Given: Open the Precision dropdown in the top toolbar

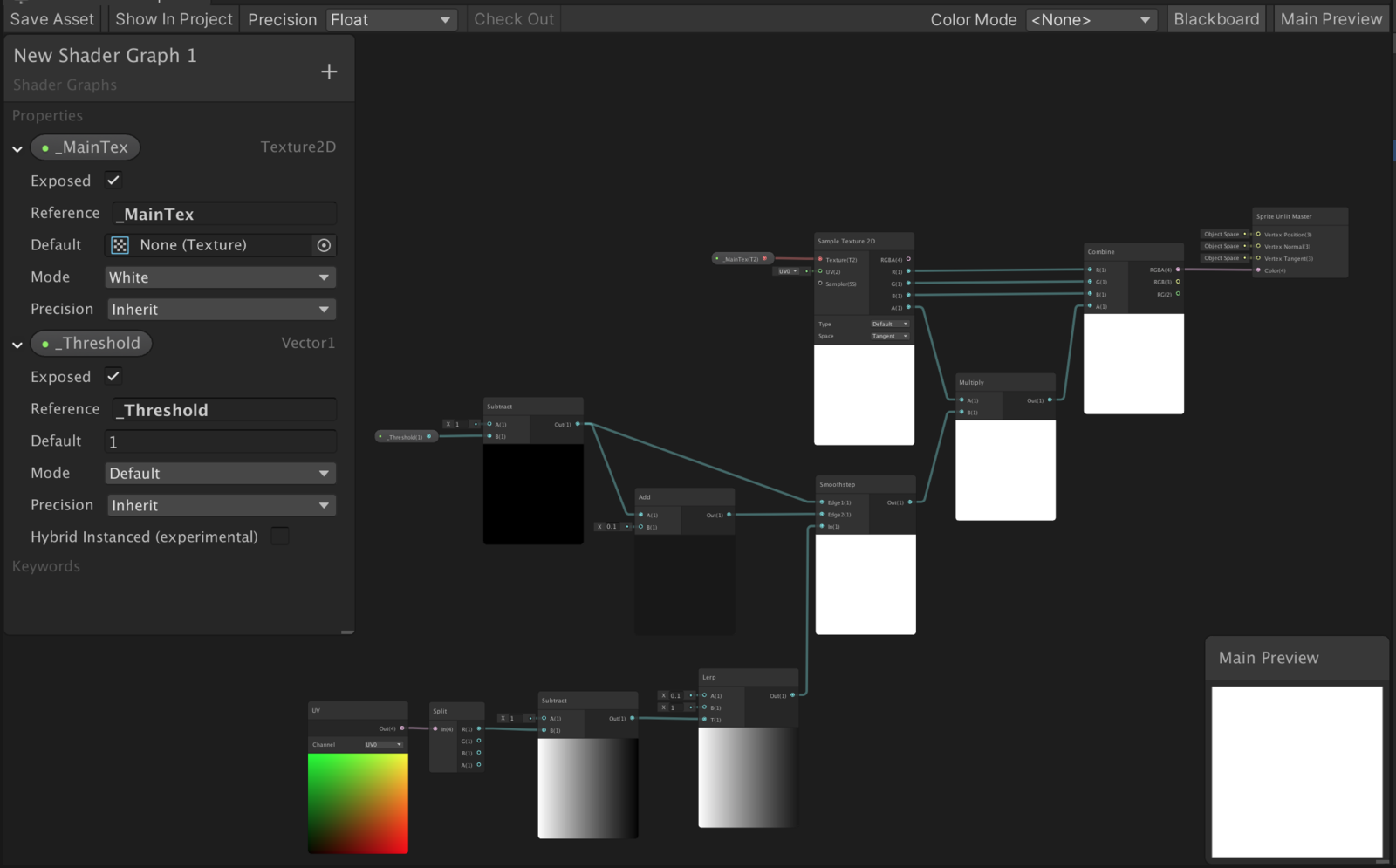Looking at the screenshot, I should [391, 18].
